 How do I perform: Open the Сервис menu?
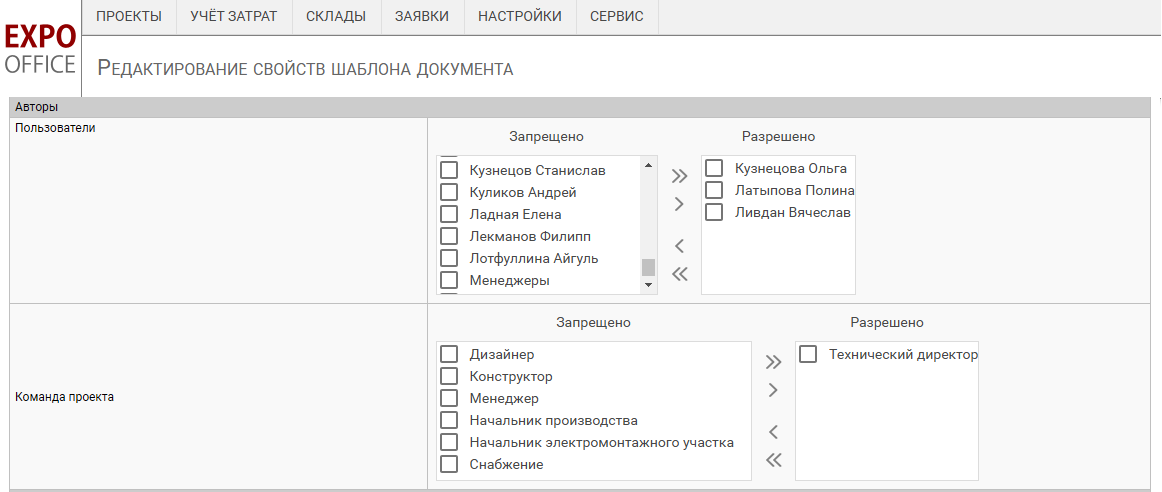(617, 16)
